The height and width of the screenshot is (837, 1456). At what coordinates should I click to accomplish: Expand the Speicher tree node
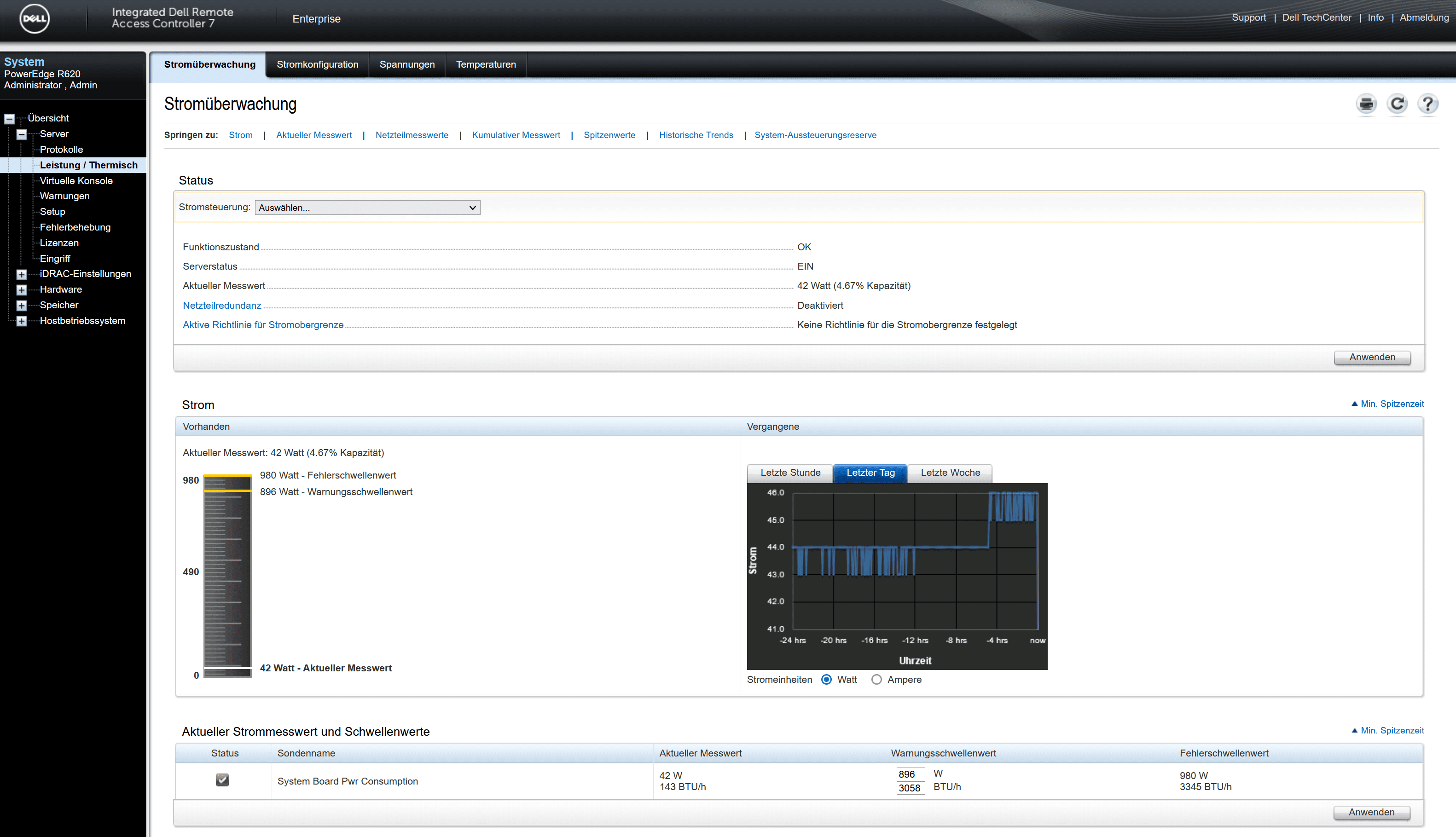point(21,306)
